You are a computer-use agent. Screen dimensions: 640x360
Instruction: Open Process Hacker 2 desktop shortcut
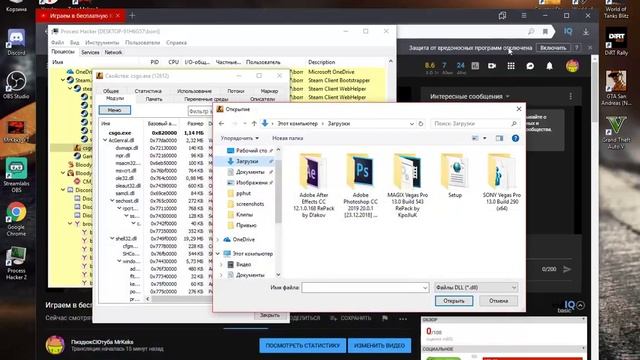click(16, 263)
